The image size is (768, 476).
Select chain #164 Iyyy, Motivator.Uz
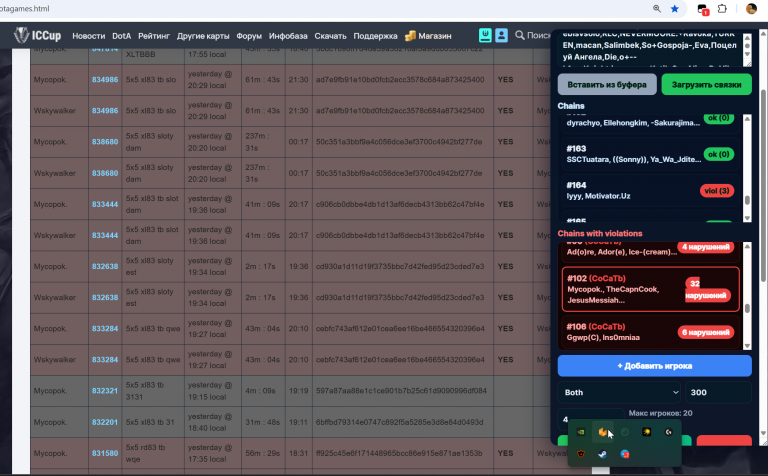coord(650,190)
